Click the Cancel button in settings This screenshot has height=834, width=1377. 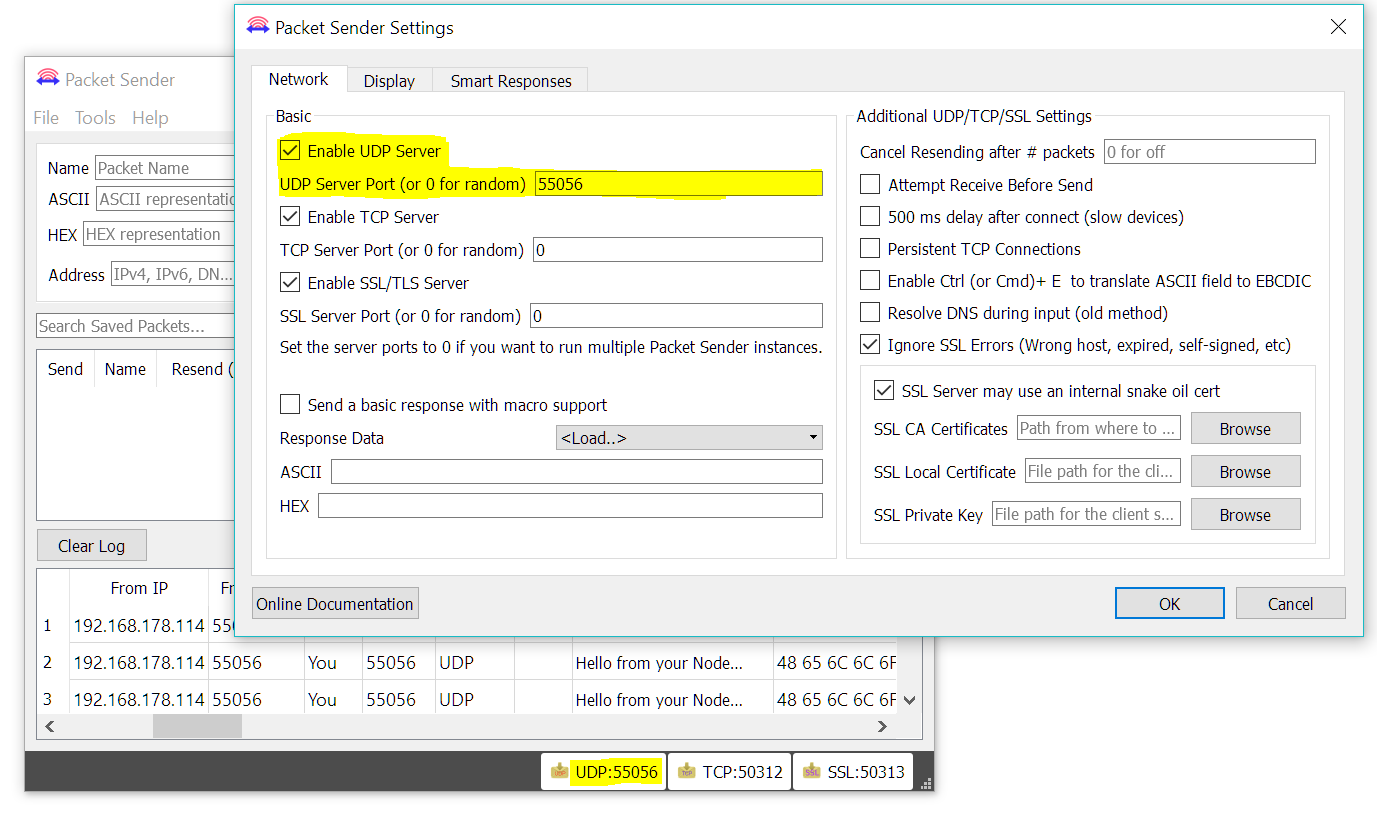click(1290, 604)
